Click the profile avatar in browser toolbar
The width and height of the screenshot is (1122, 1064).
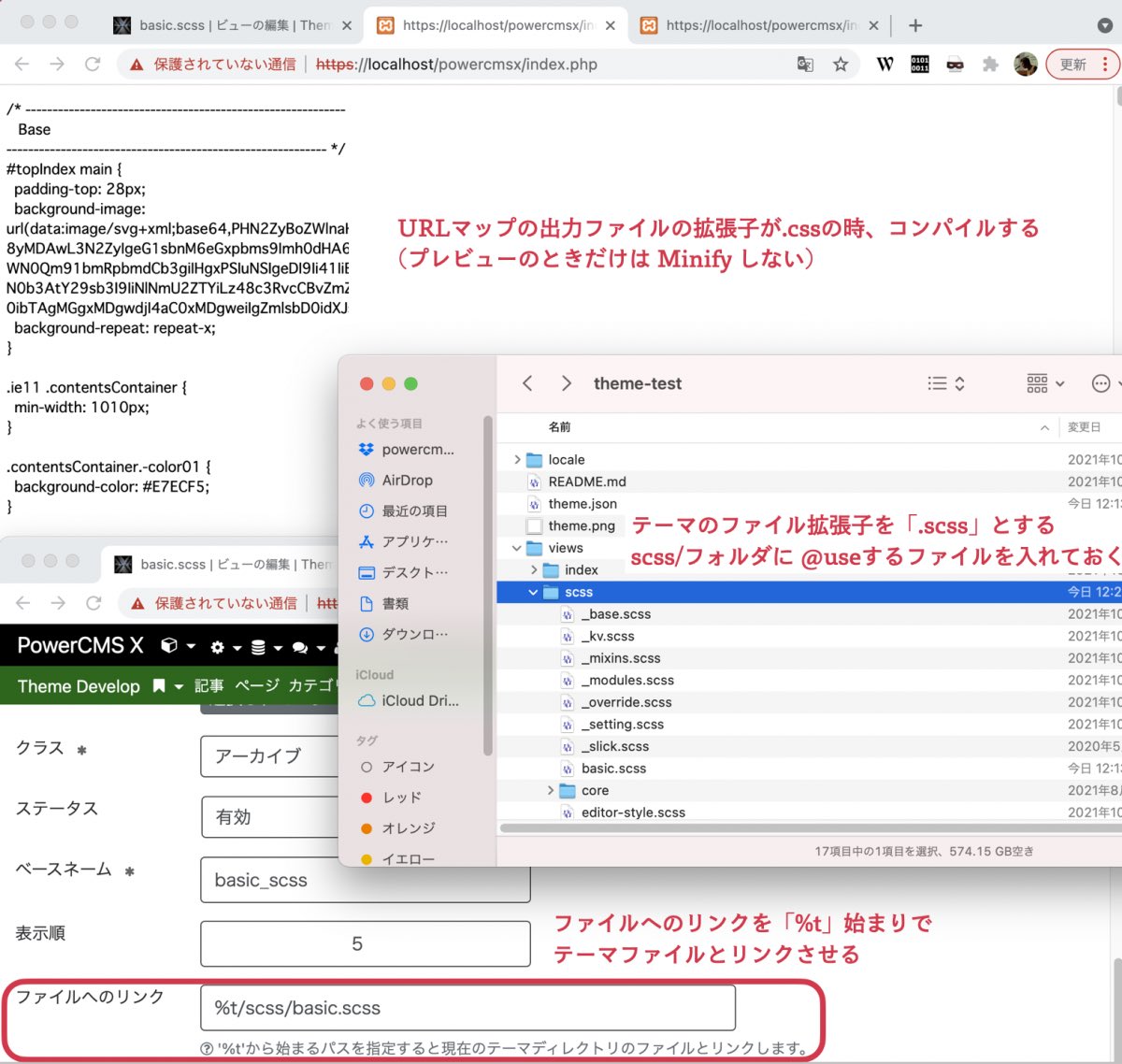tap(1026, 64)
